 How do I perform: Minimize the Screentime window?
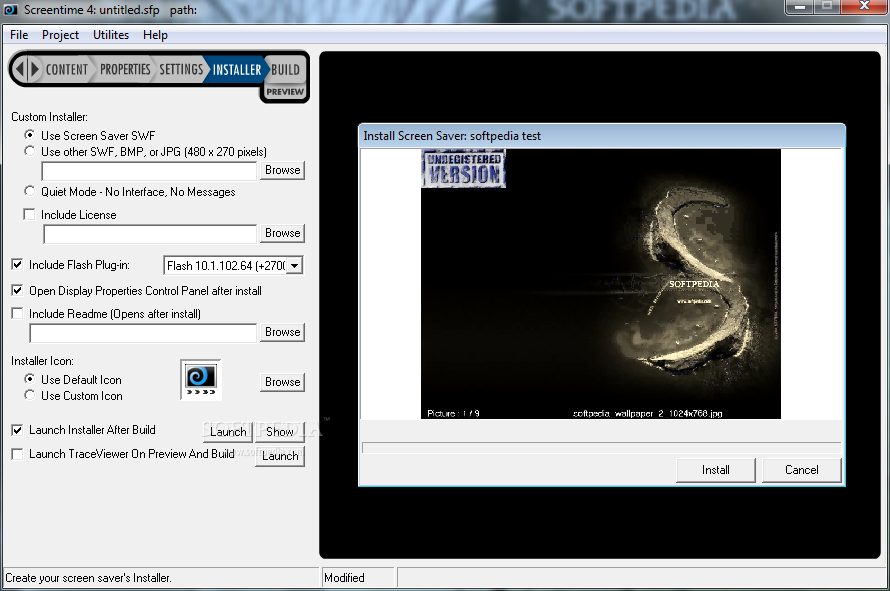(x=800, y=7)
